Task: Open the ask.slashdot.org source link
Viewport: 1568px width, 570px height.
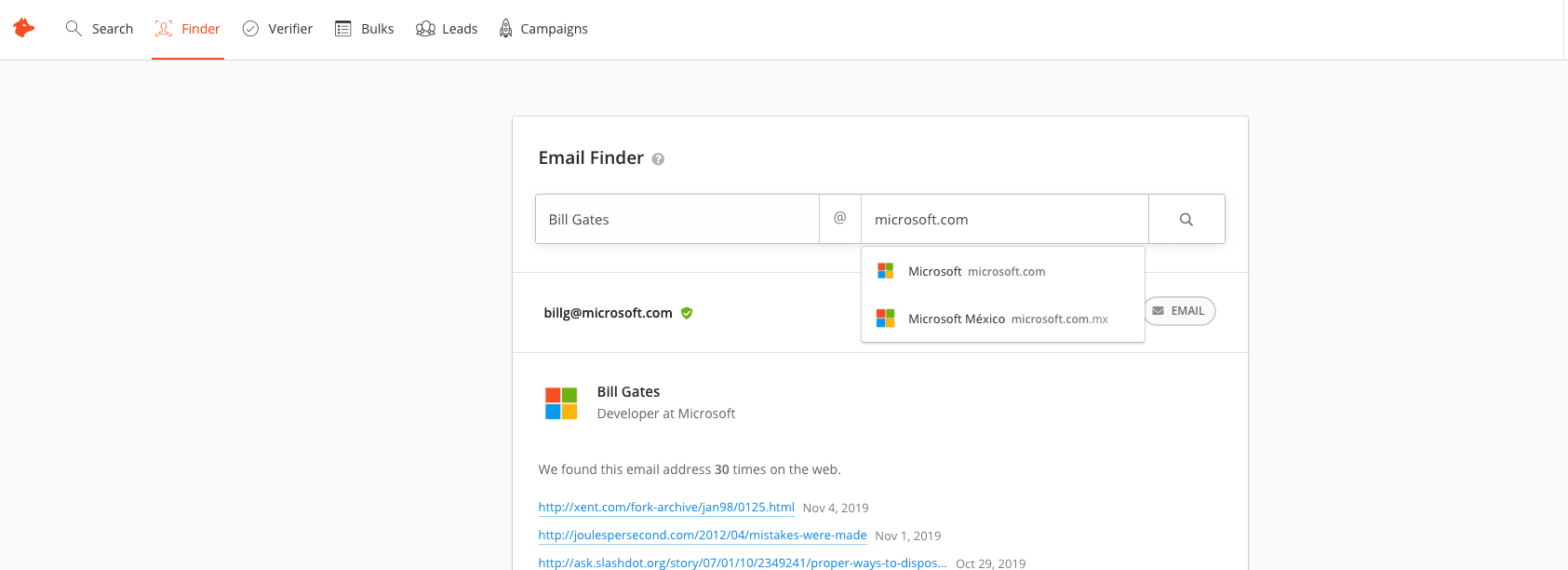Action: [x=743, y=563]
